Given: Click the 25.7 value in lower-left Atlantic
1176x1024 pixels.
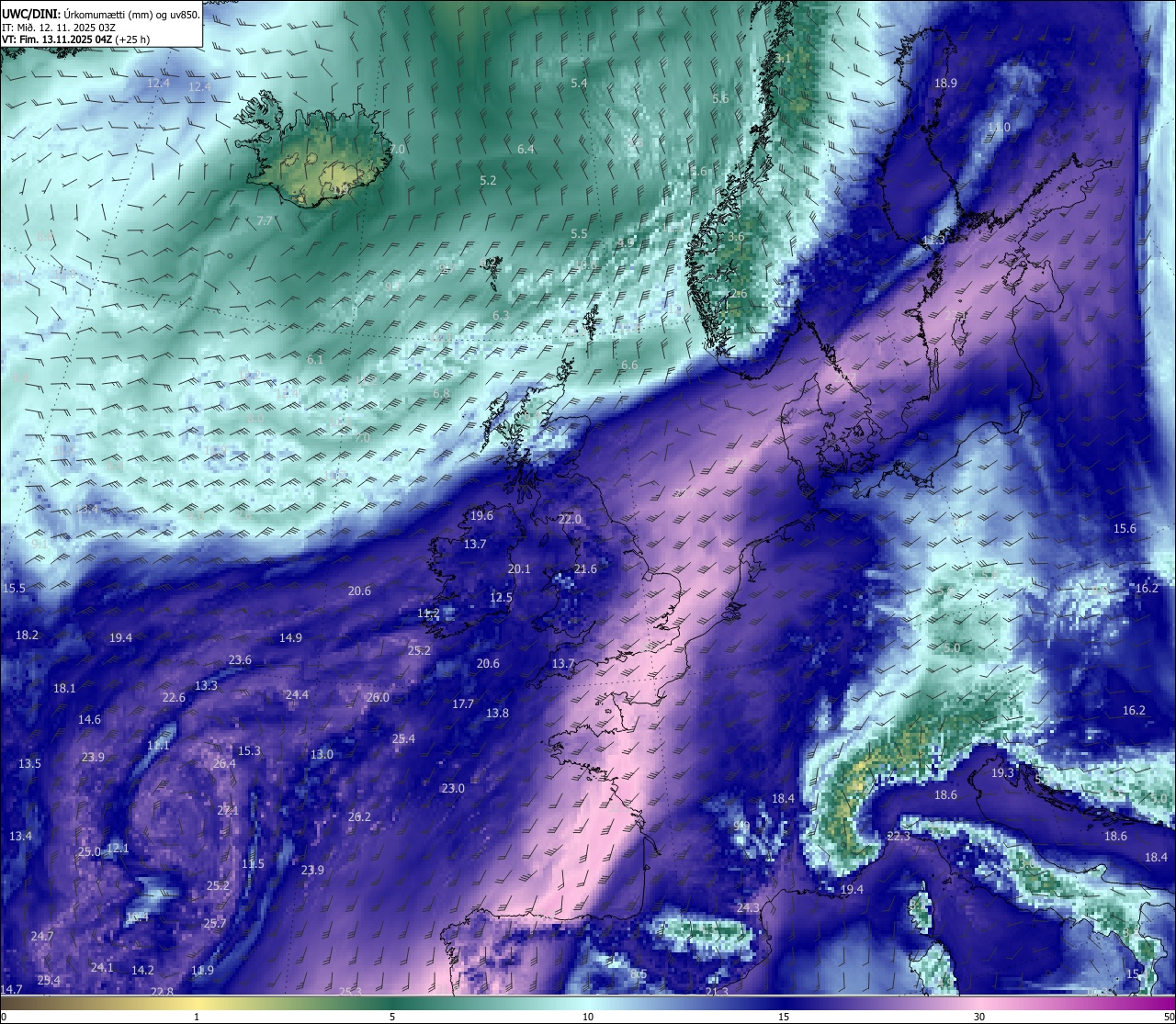Looking at the screenshot, I should pos(214,923).
